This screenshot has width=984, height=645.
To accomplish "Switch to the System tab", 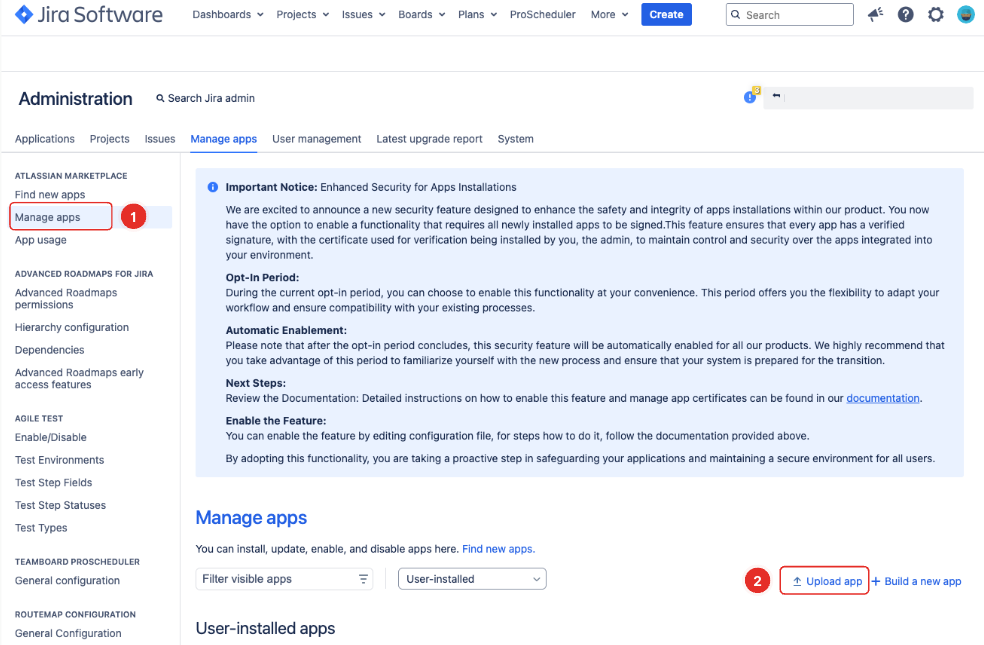I will click(x=515, y=139).
